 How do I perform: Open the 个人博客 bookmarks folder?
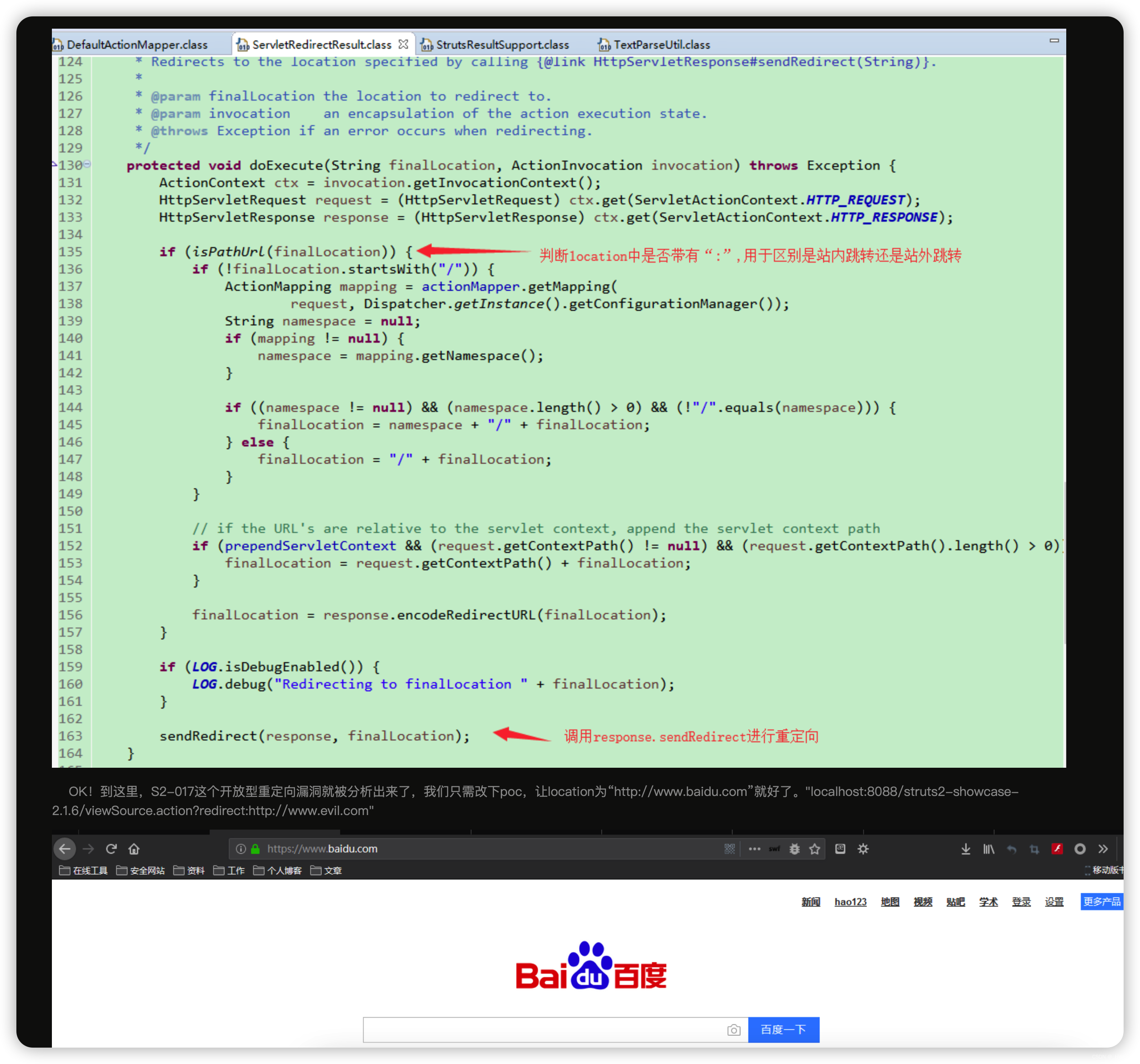(278, 870)
